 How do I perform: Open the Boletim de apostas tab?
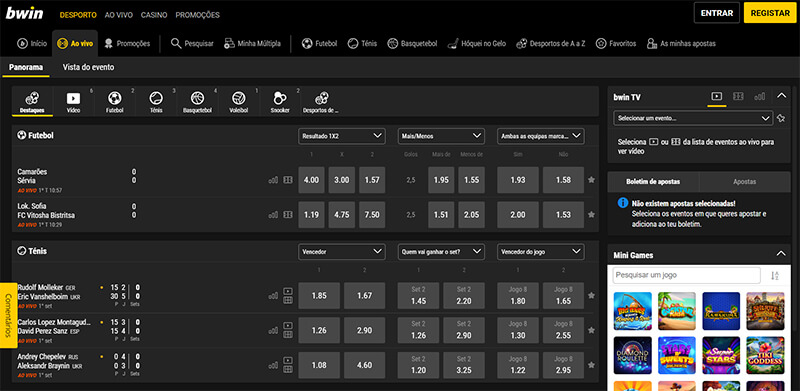point(653,182)
